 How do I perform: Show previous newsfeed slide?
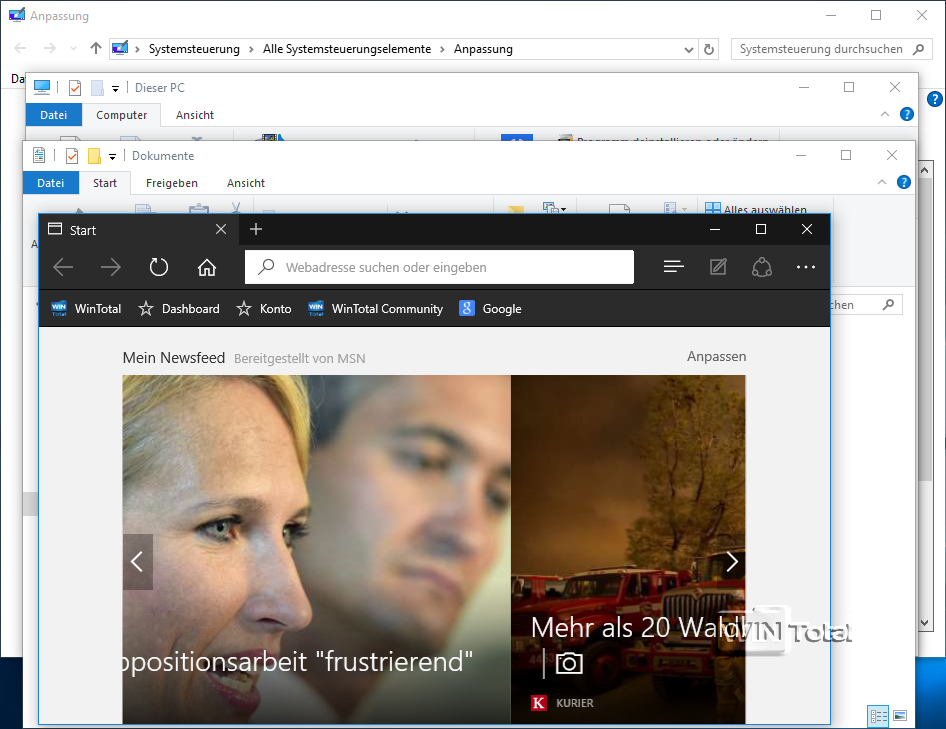click(x=138, y=562)
